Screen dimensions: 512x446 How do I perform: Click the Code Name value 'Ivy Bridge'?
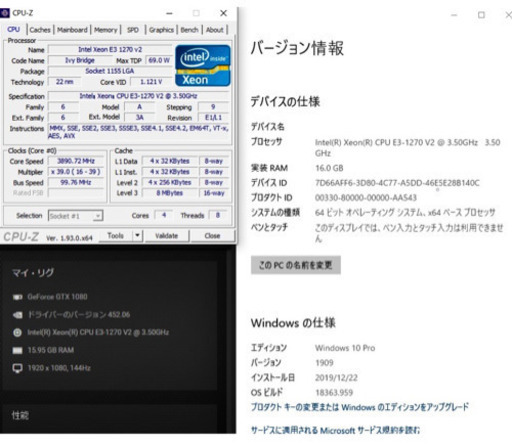point(80,61)
